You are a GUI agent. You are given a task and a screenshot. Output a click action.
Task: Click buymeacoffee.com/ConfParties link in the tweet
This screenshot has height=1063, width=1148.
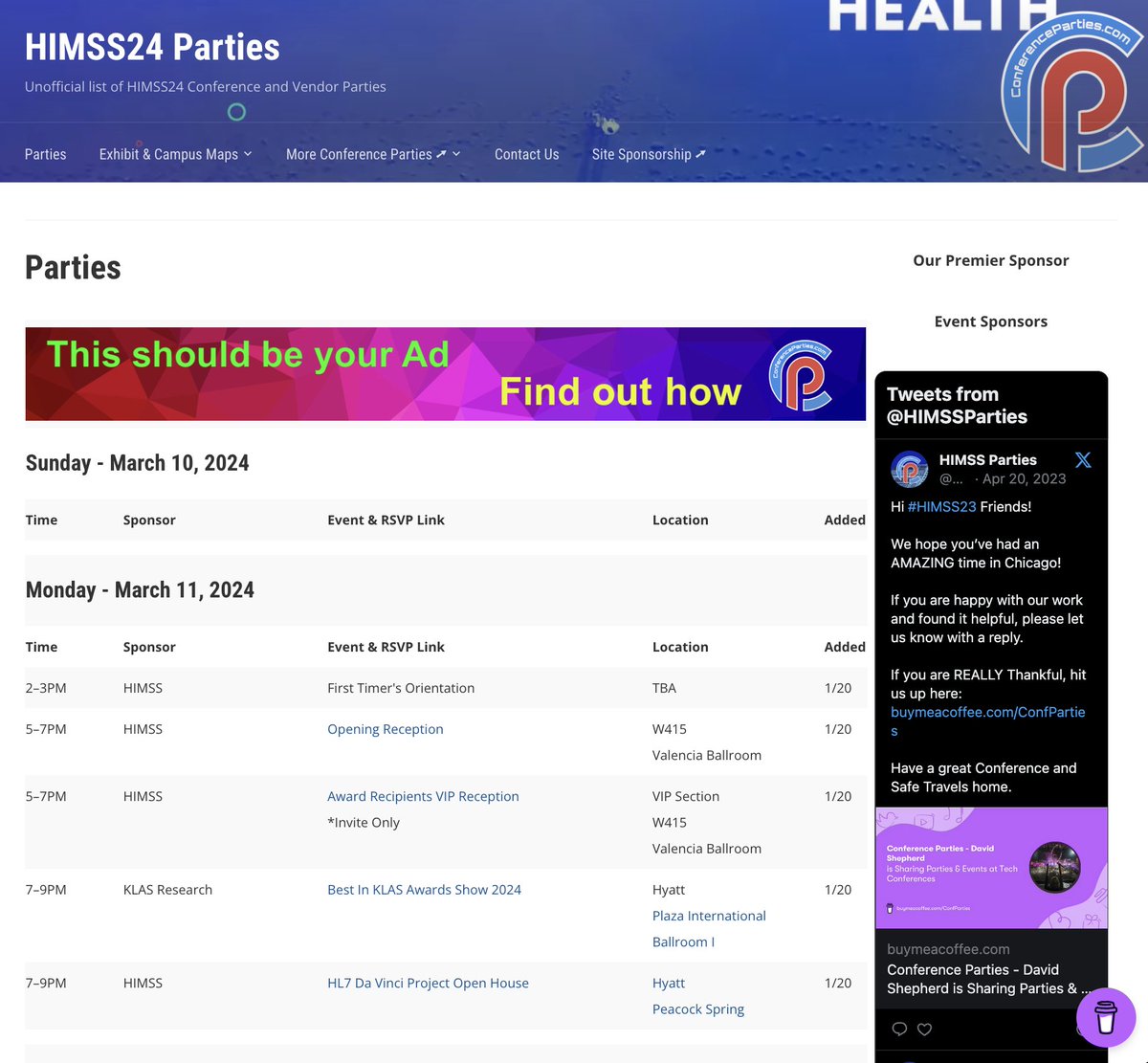click(x=987, y=712)
